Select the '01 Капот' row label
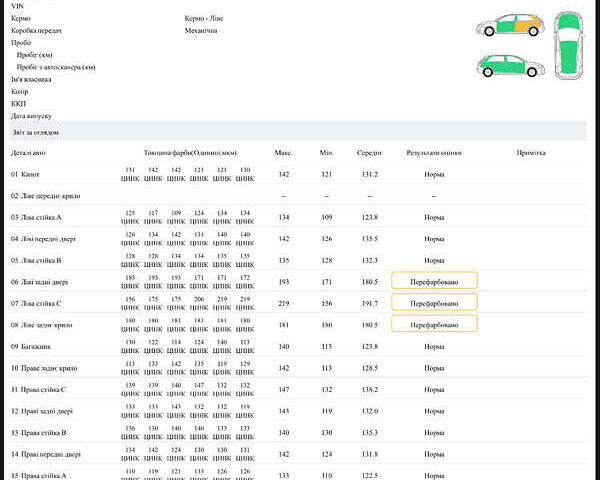This screenshot has width=600, height=480. point(27,174)
